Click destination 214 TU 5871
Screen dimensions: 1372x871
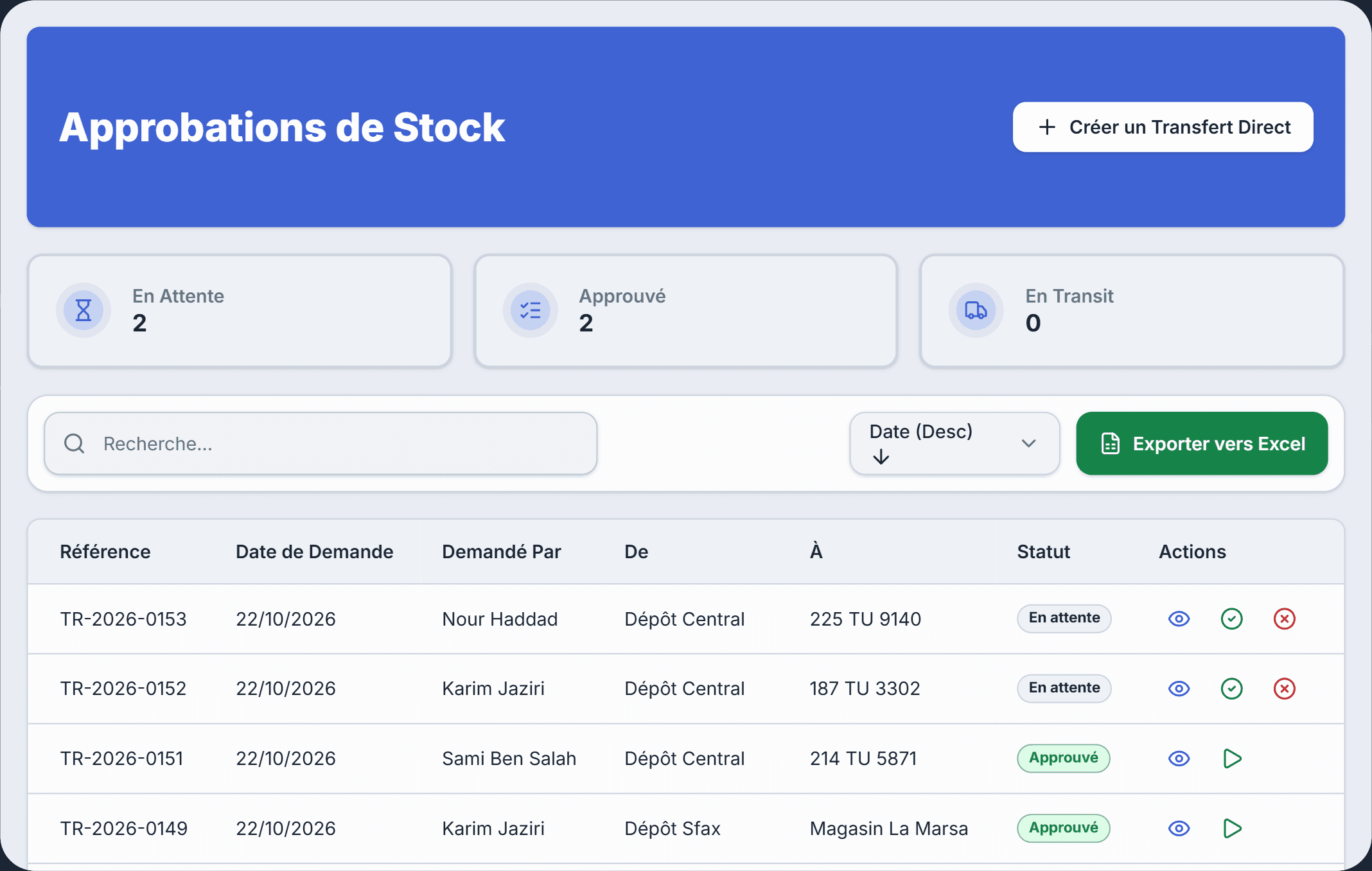click(863, 759)
